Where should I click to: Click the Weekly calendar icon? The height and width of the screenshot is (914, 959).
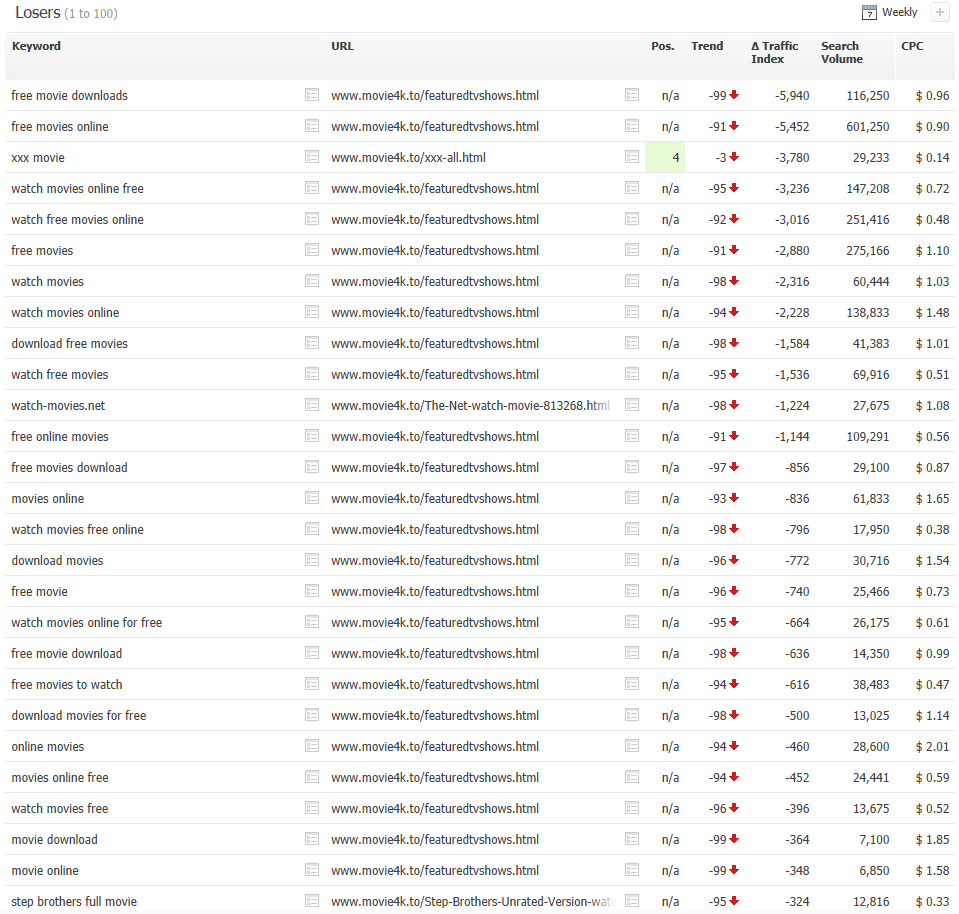point(869,12)
